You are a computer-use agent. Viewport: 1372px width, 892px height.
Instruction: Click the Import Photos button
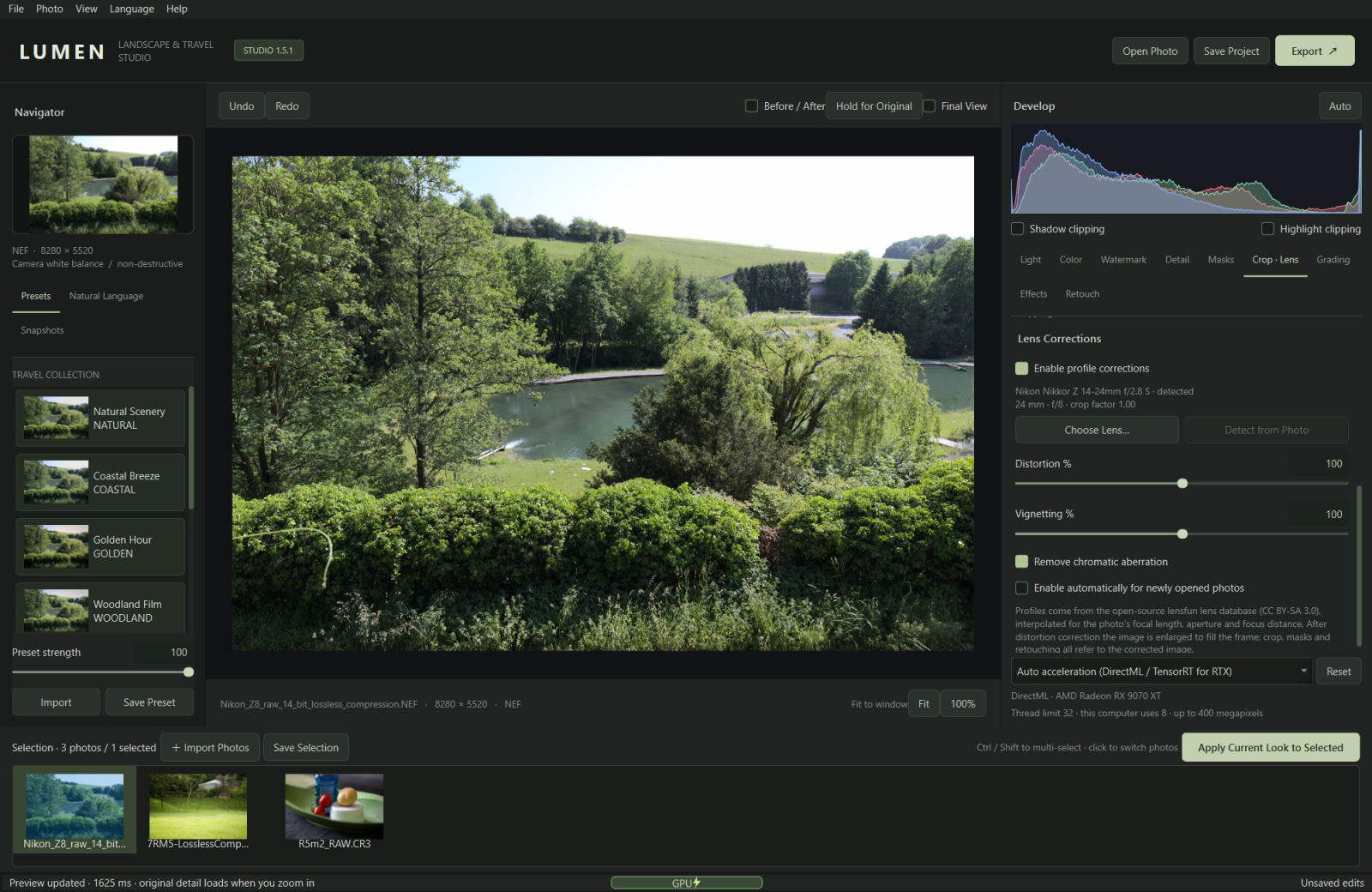point(211,748)
